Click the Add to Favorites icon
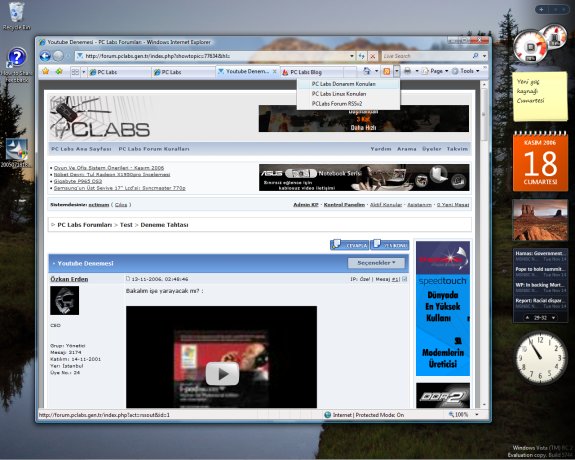 click(59, 71)
